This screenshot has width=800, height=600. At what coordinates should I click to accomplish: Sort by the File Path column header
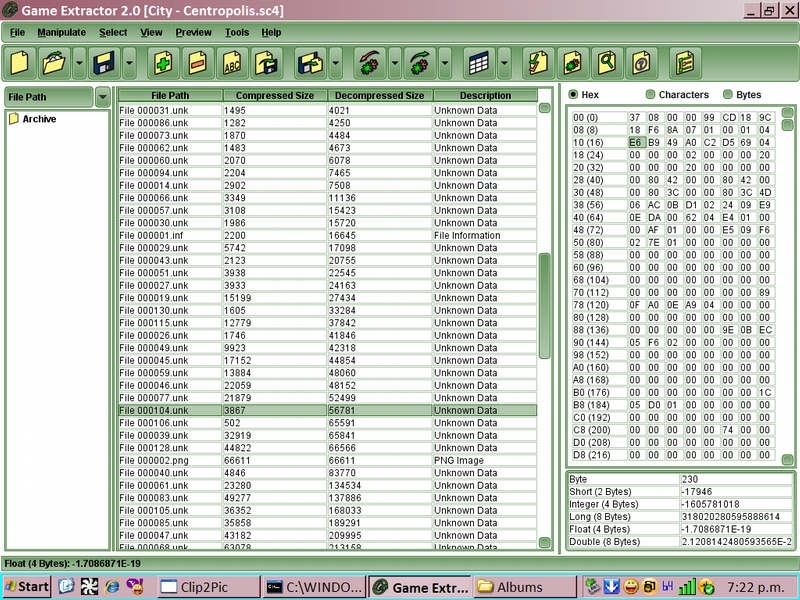click(170, 95)
